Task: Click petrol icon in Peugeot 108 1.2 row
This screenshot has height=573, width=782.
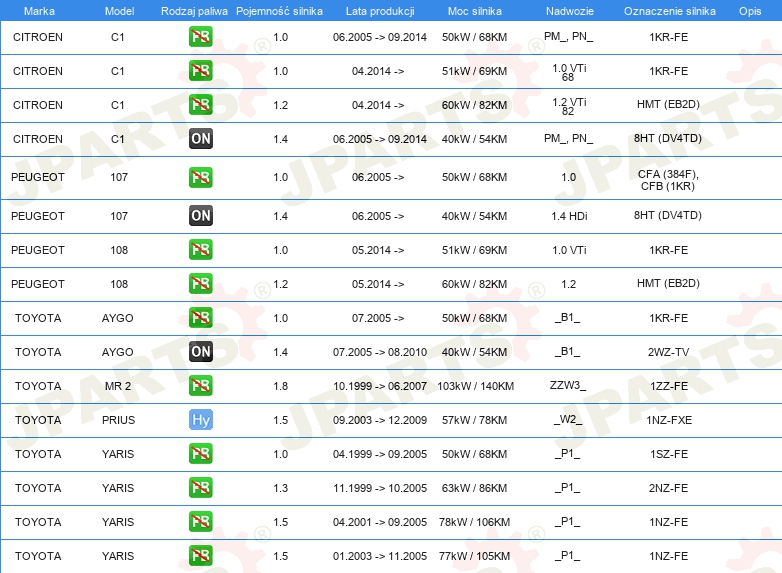Action: [200, 284]
